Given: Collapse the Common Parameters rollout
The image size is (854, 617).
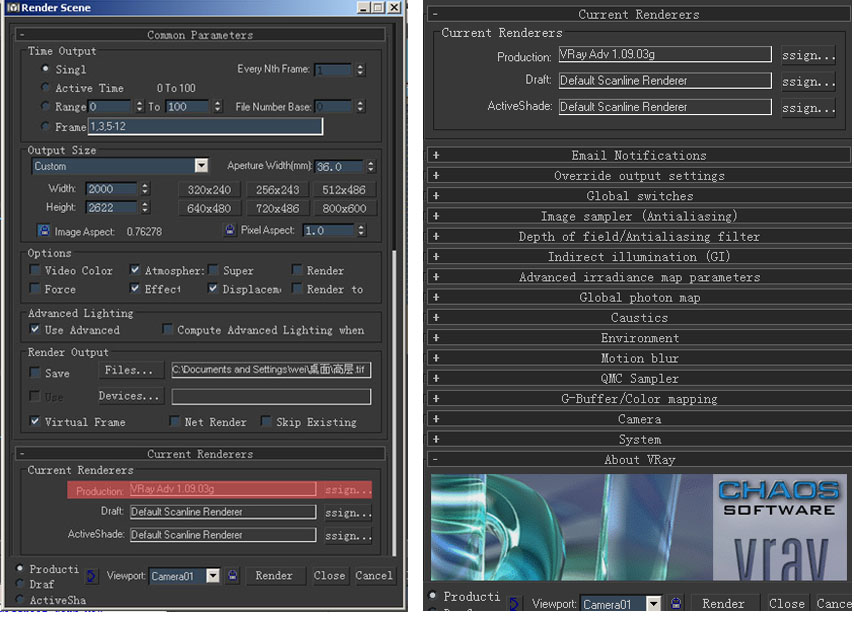Looking at the screenshot, I should point(200,35).
